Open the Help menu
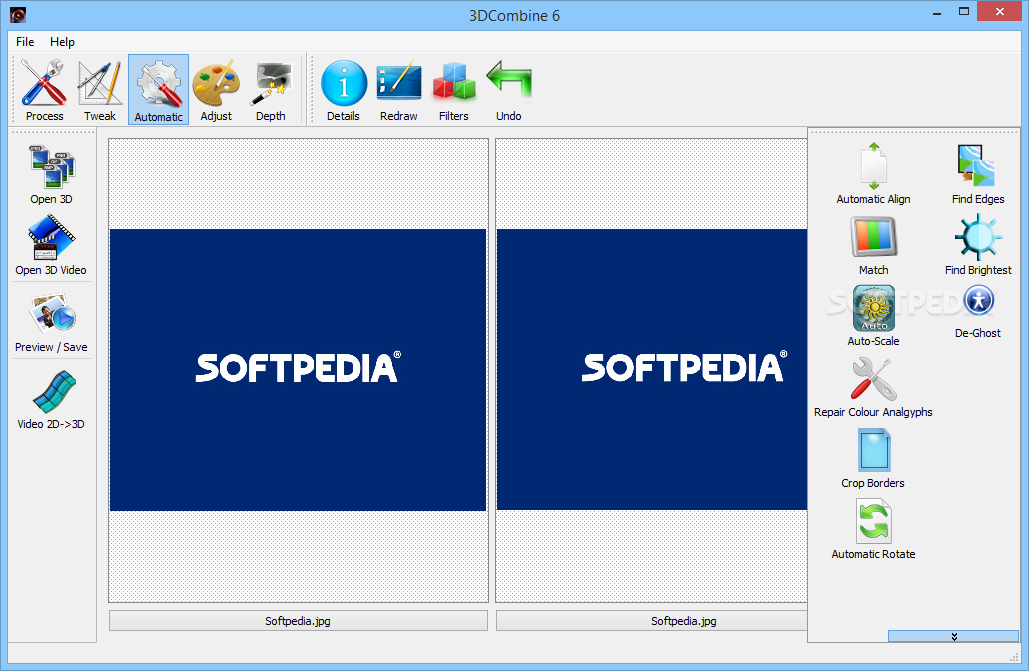This screenshot has height=671, width=1029. point(62,41)
